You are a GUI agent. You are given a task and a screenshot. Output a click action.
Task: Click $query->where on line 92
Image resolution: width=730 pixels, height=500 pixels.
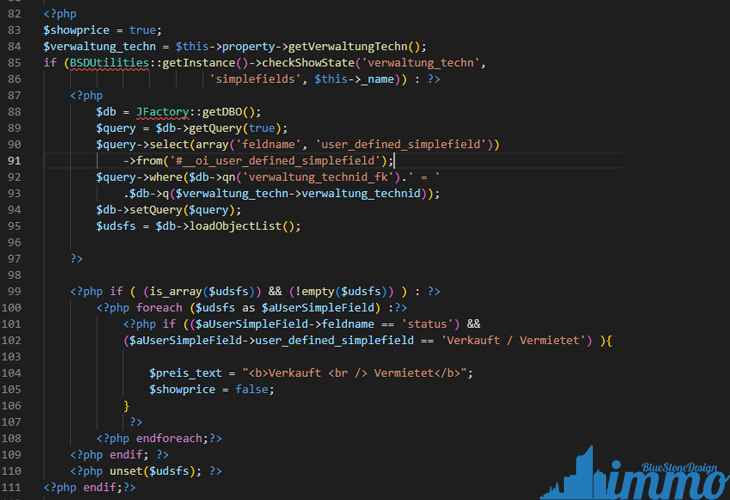(x=139, y=177)
